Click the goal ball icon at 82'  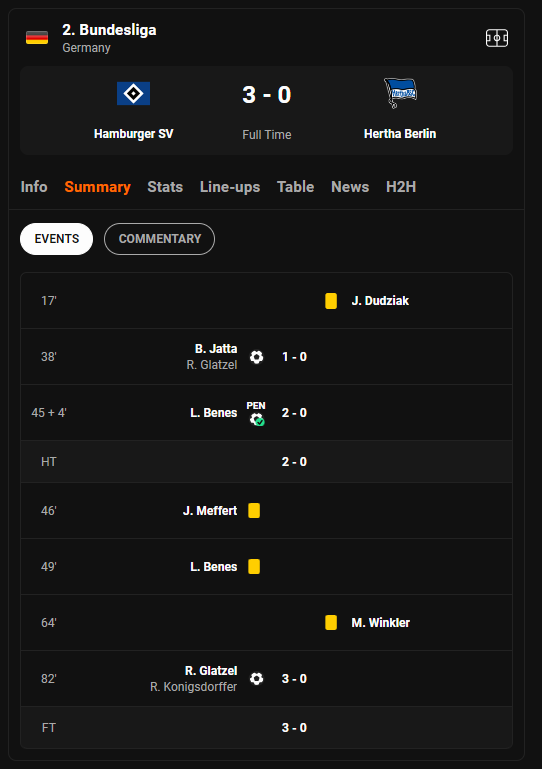[257, 678]
